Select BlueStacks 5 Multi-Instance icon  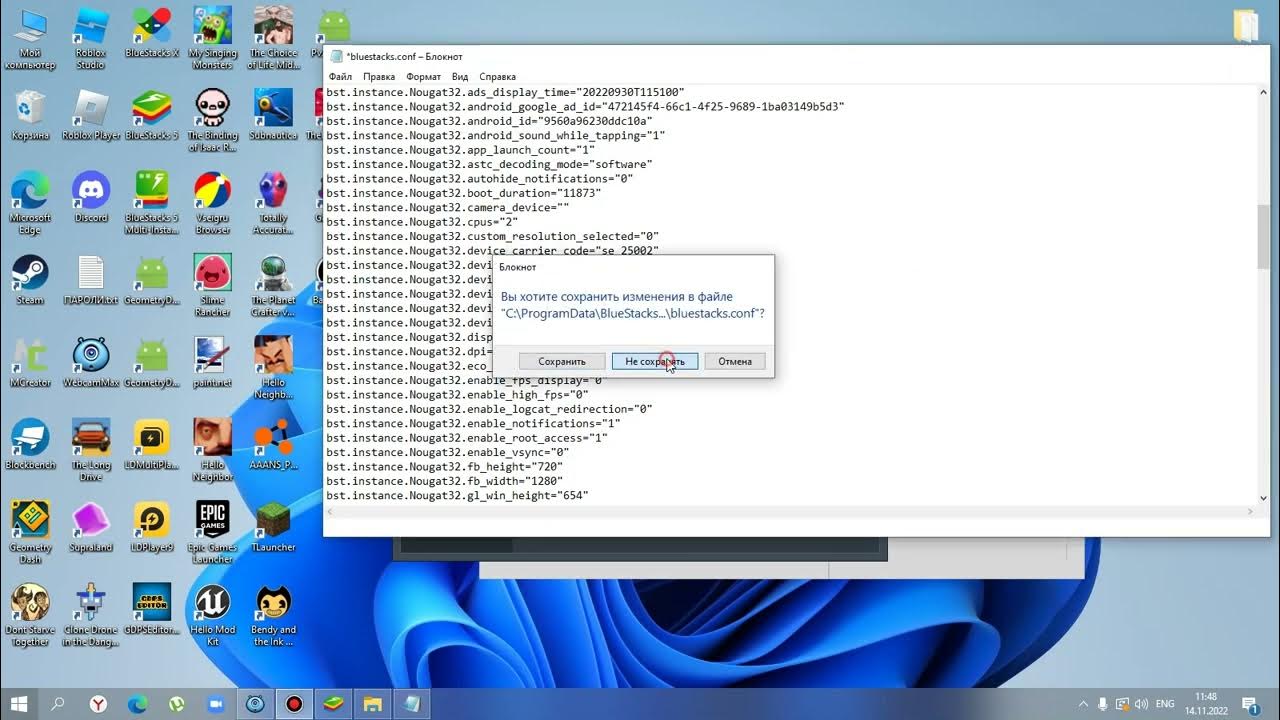[x=152, y=203]
